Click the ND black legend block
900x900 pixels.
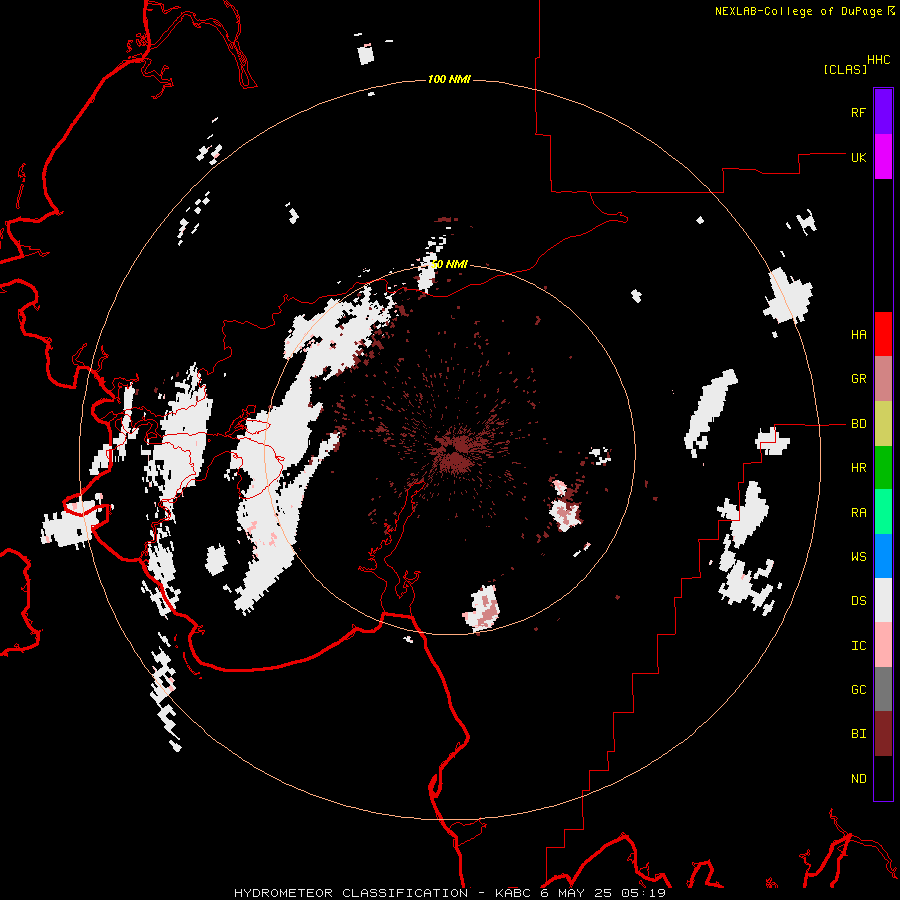(x=883, y=778)
